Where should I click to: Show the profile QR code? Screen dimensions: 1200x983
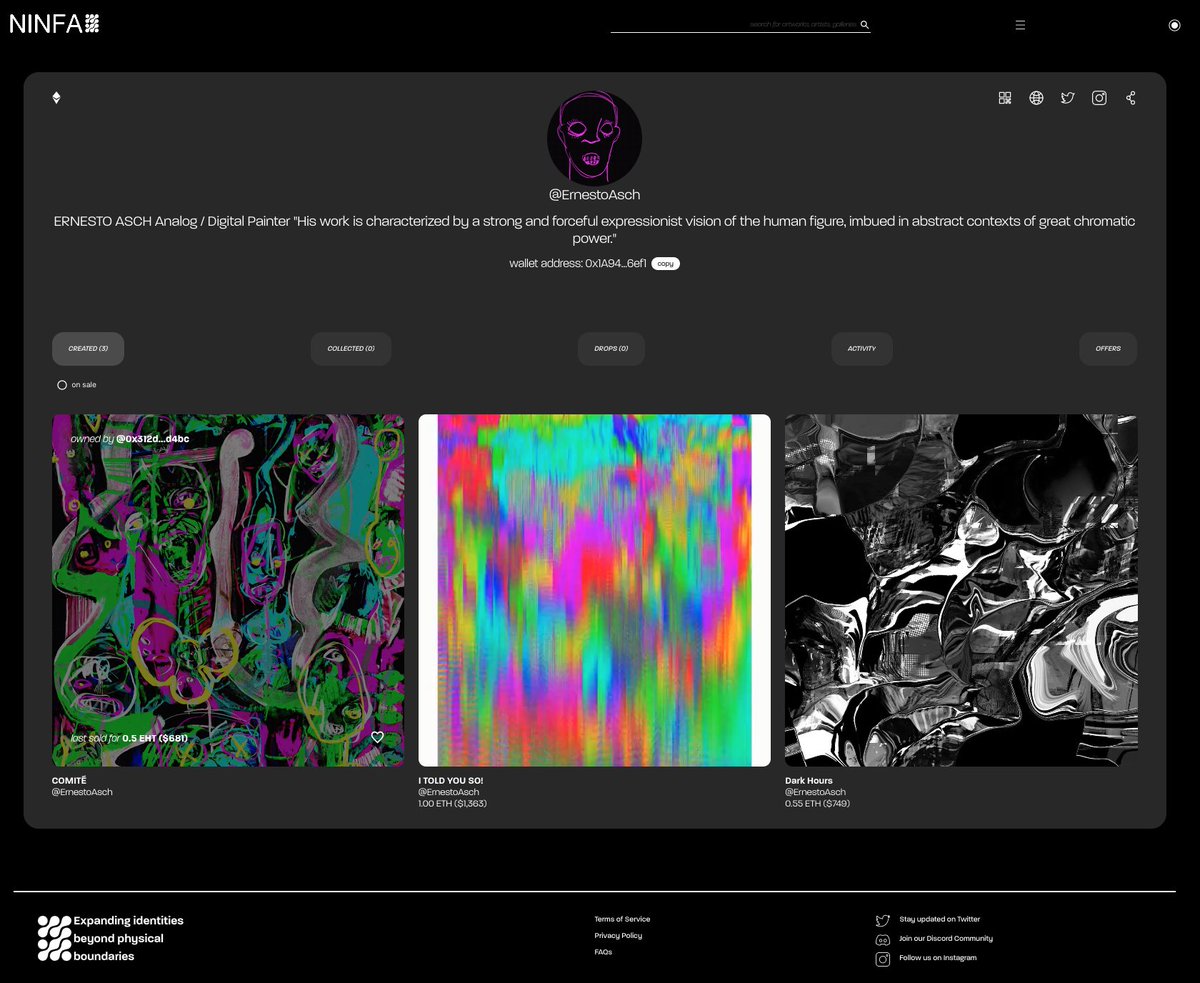point(1005,98)
